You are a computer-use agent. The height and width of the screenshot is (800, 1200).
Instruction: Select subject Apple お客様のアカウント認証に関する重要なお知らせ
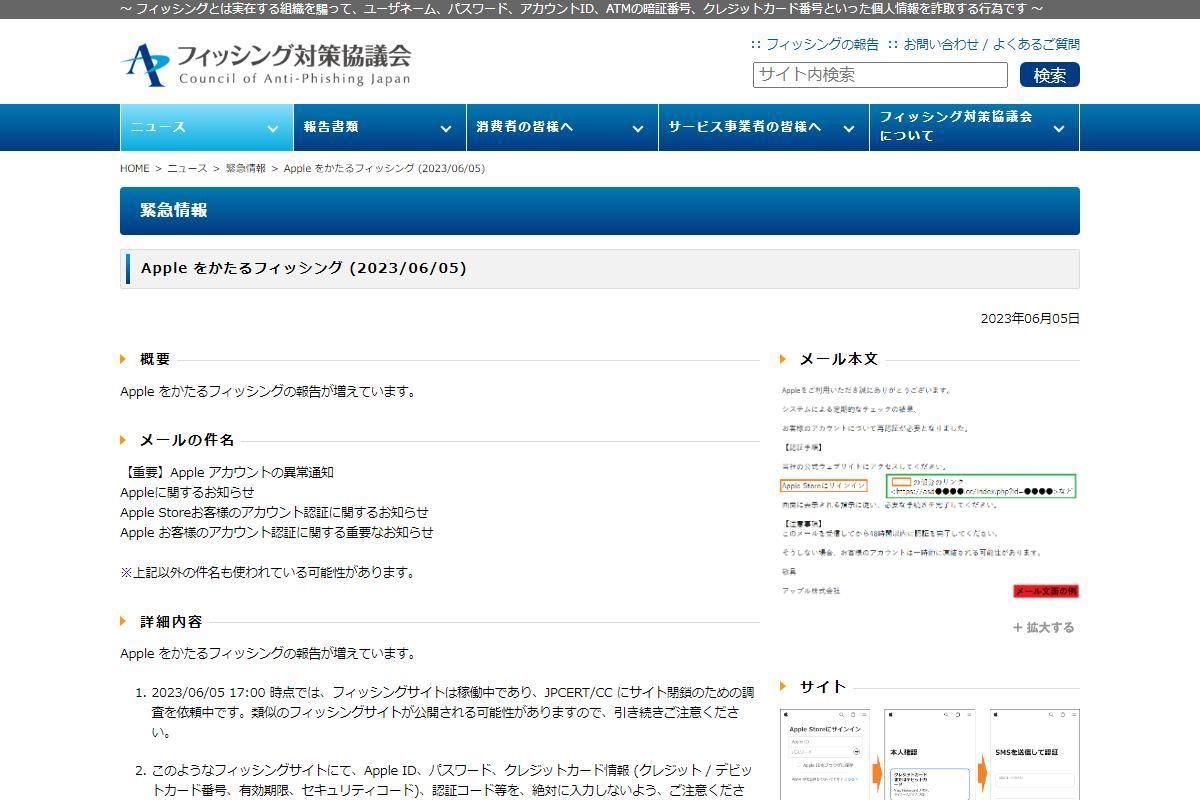[x=277, y=532]
